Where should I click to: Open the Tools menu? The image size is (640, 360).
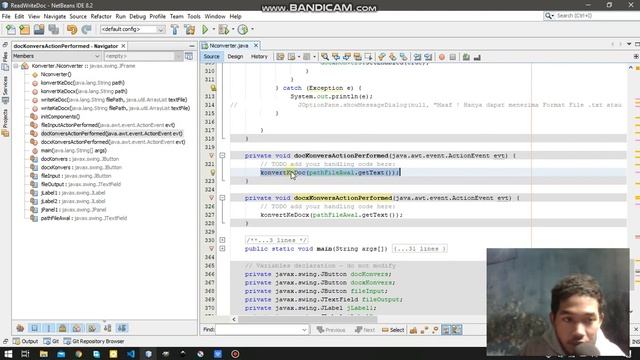(194, 16)
